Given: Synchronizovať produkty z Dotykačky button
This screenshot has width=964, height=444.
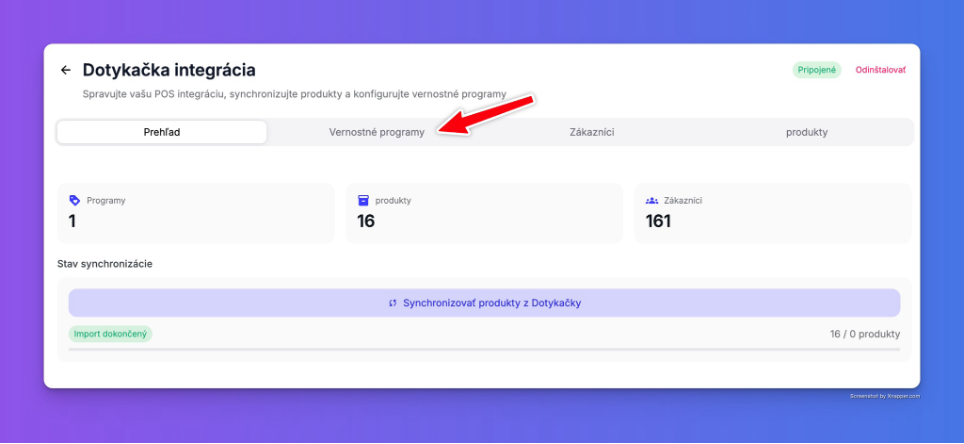Looking at the screenshot, I should tap(484, 303).
